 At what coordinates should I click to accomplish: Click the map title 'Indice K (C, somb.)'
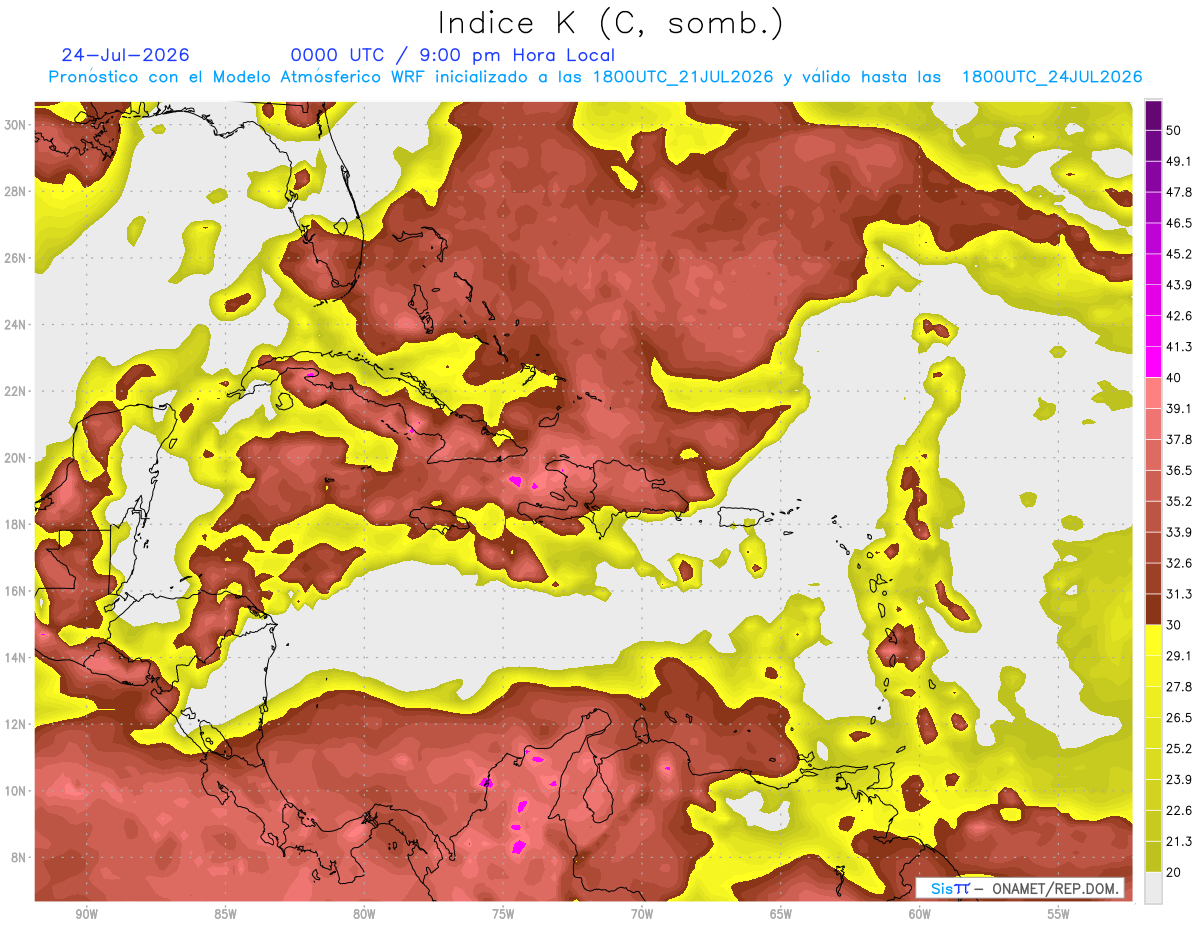[x=610, y=22]
